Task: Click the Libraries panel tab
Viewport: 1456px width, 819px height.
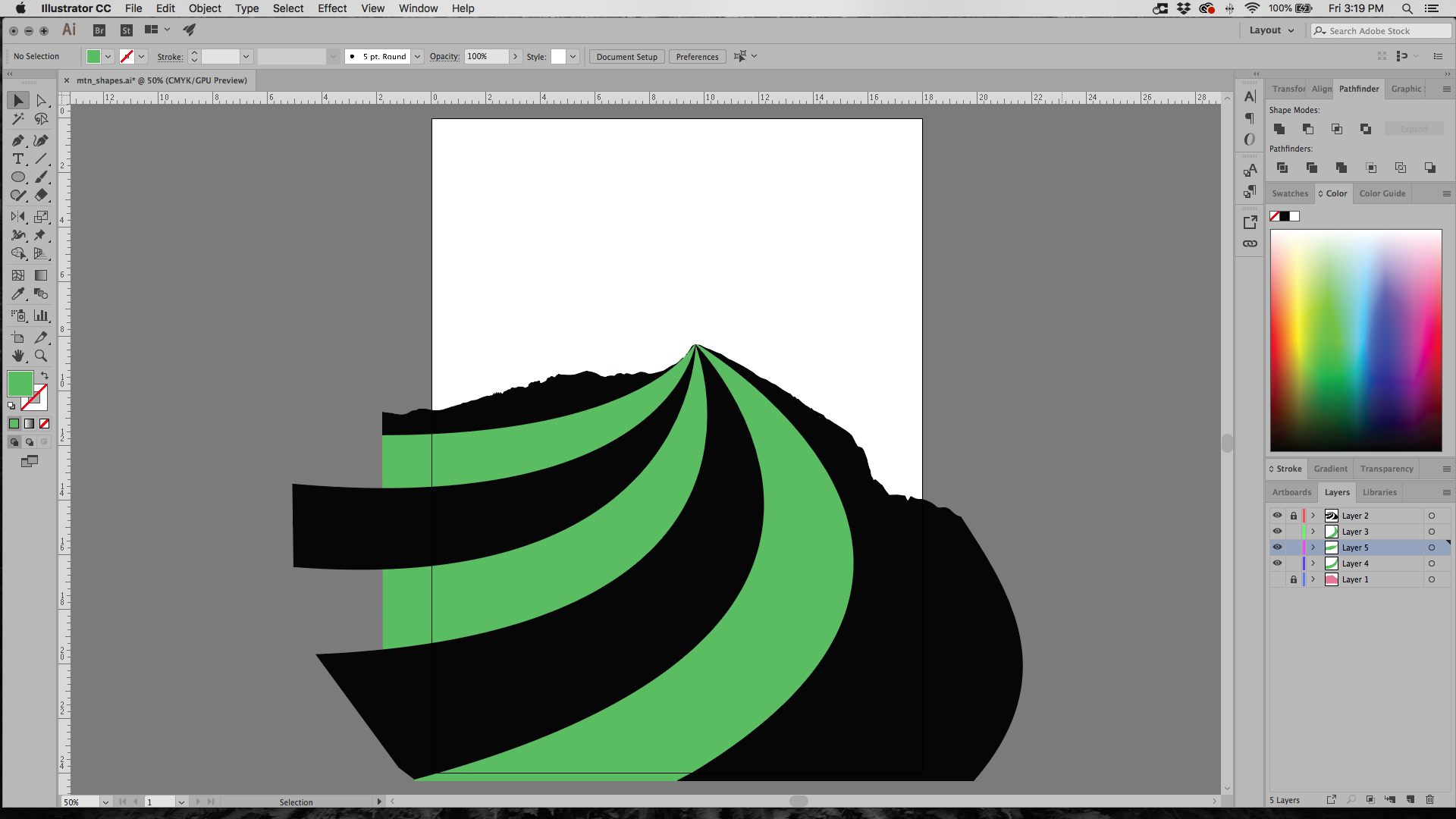Action: click(1379, 492)
